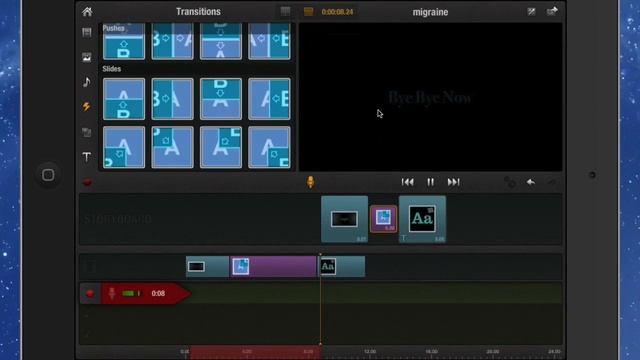Tap the share export icon
640x360 pixels.
(552, 11)
